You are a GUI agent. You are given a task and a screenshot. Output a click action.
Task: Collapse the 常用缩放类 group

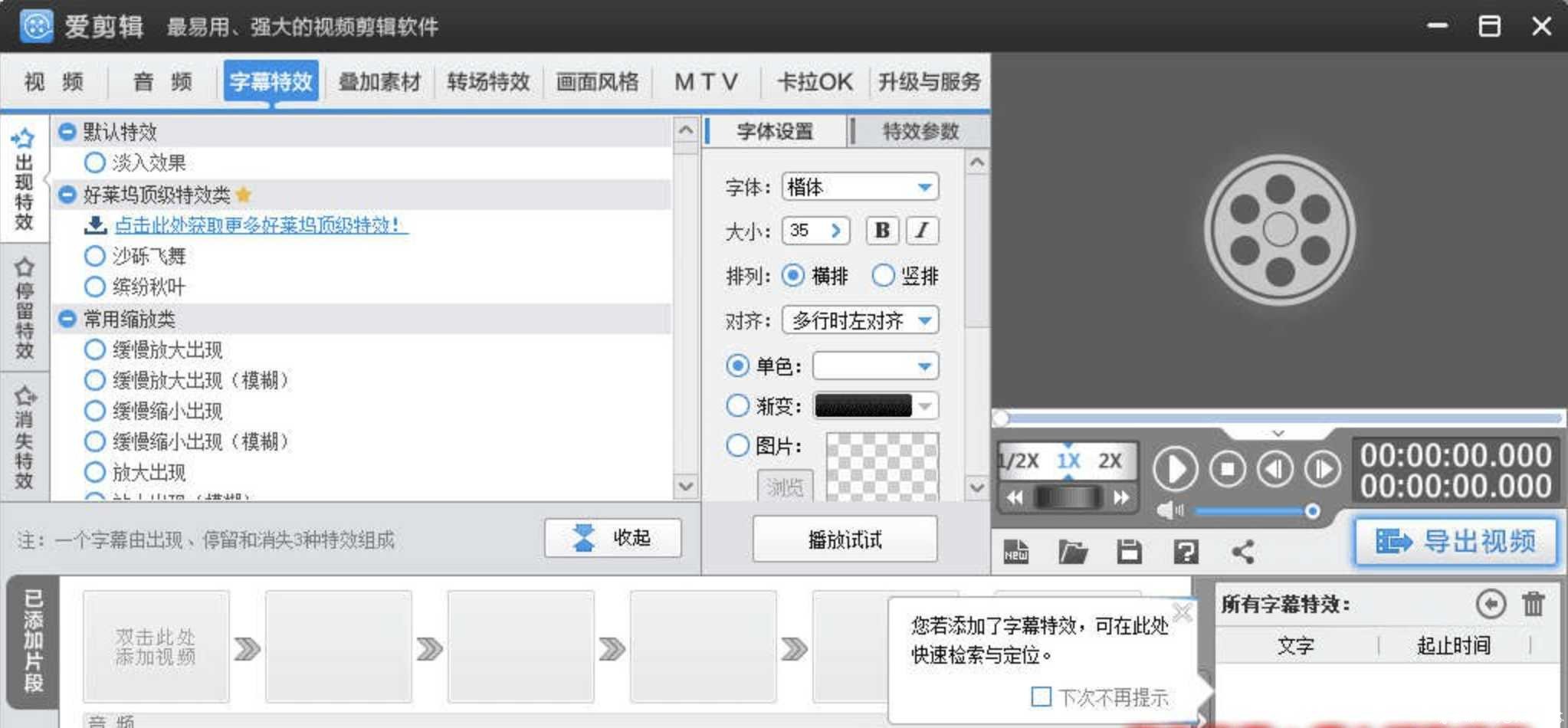(x=67, y=318)
